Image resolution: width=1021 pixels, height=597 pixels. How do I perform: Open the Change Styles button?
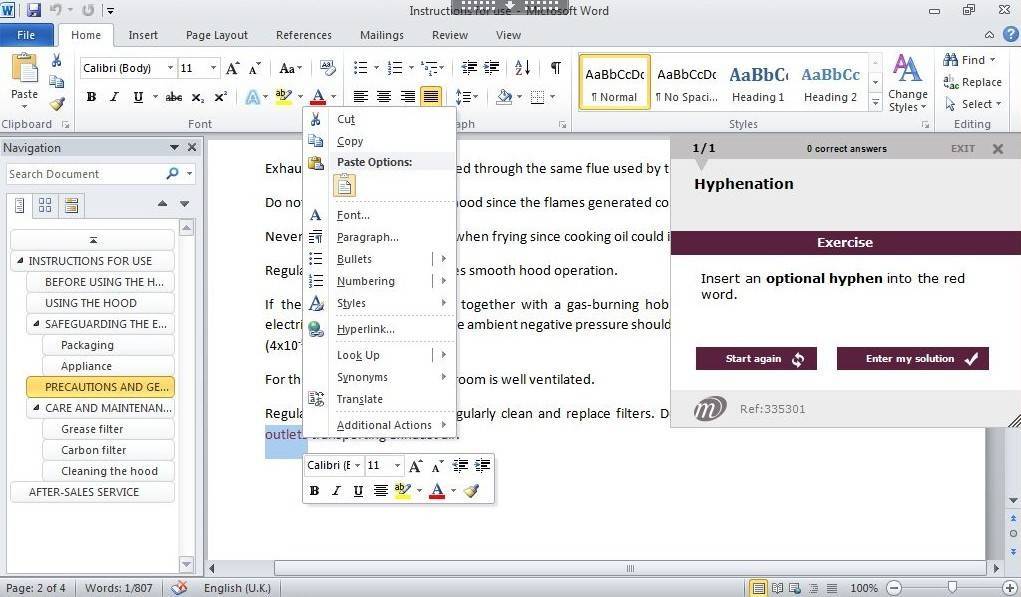point(907,83)
